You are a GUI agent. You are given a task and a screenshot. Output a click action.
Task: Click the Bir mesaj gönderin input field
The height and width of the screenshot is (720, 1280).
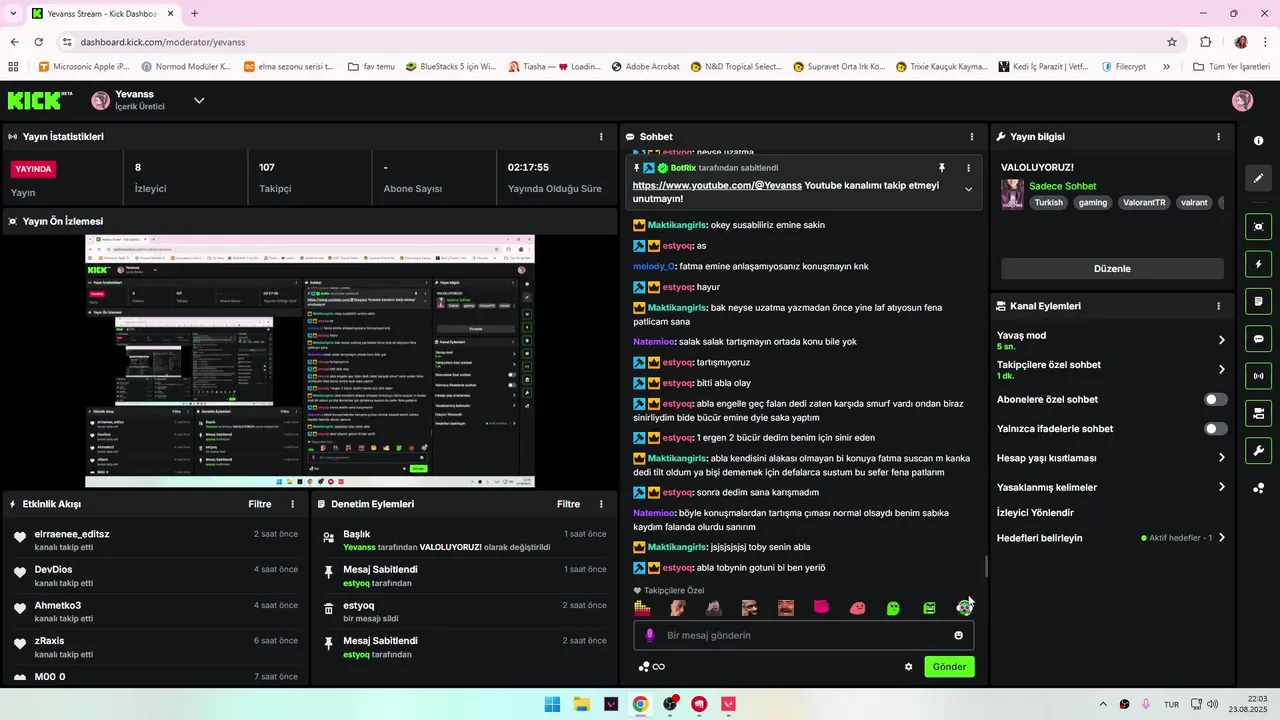pyautogui.click(x=803, y=635)
